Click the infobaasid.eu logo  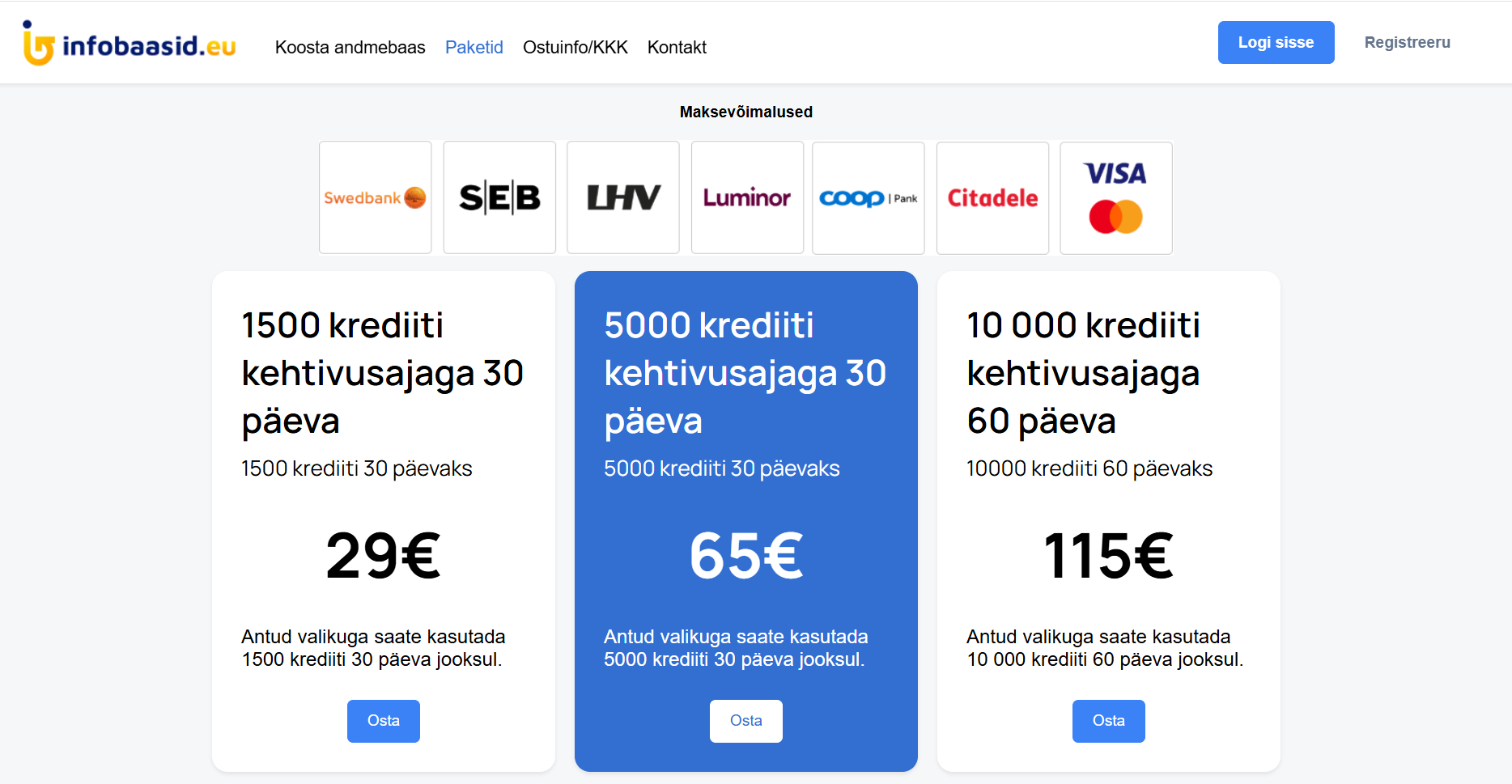(130, 44)
